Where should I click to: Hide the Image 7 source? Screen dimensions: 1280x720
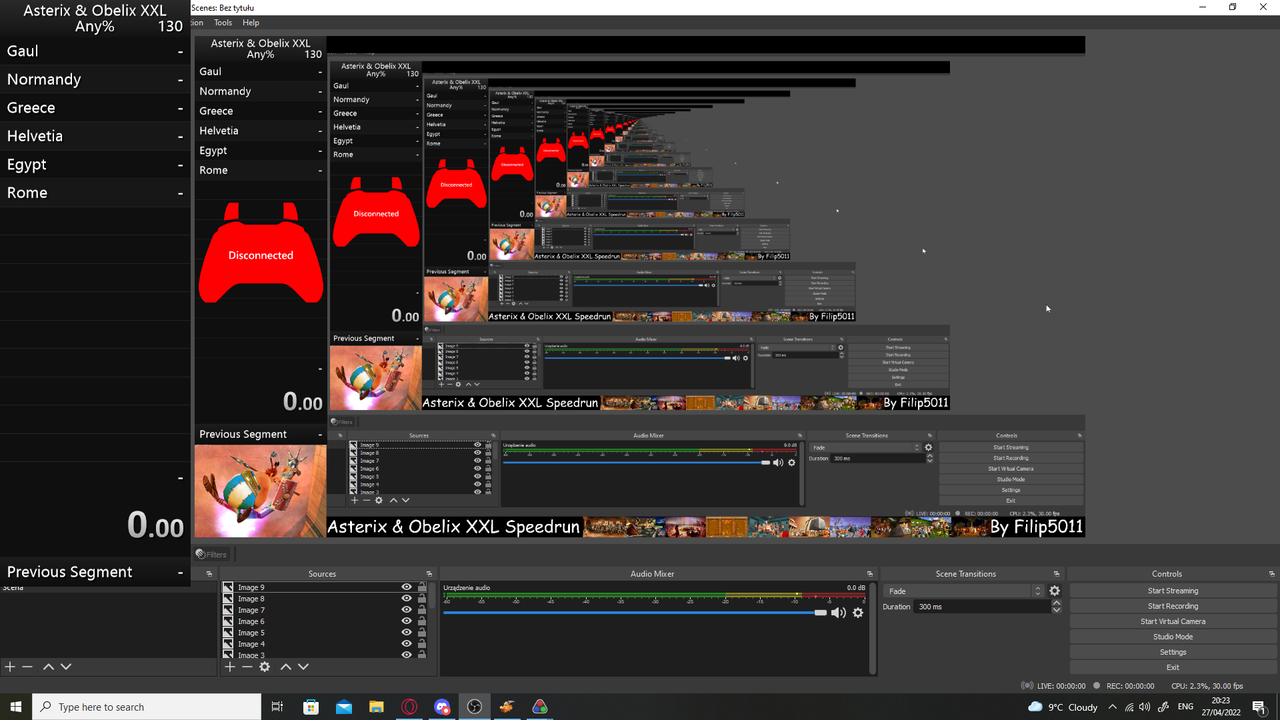(x=407, y=610)
